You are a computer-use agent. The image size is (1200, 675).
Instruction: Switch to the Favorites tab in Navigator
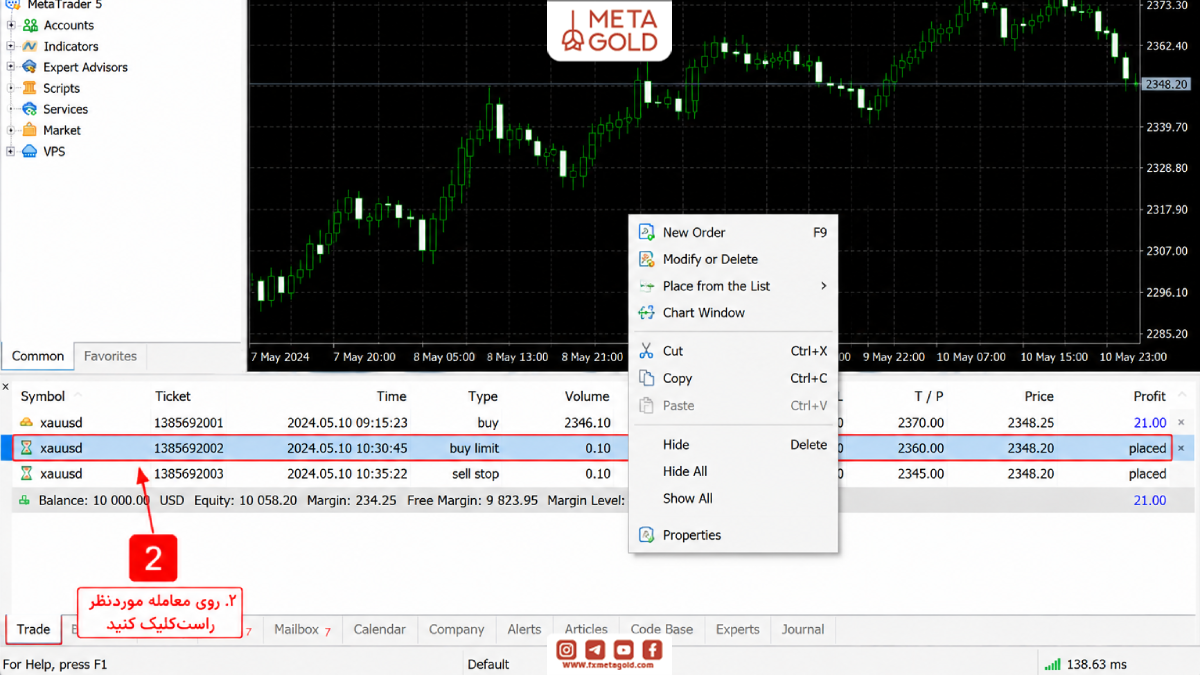pos(110,356)
